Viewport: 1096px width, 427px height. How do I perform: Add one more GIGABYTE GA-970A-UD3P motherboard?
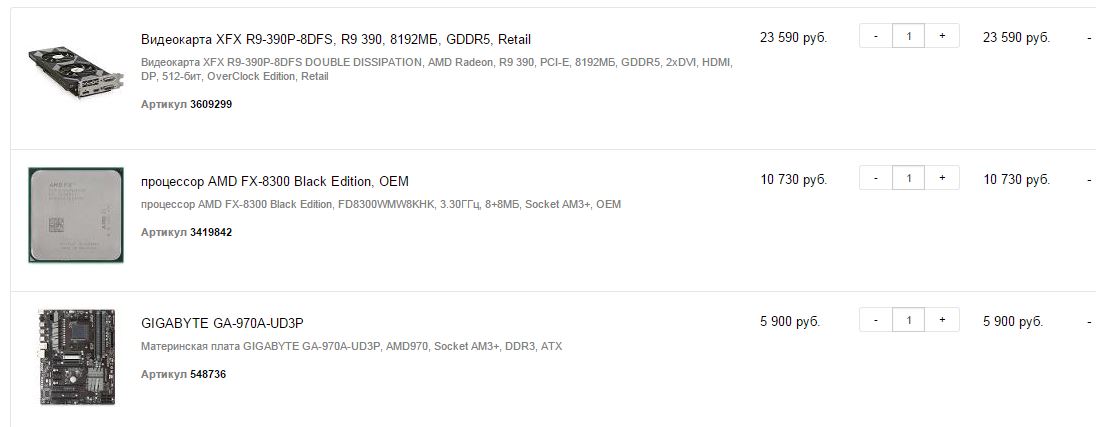(x=942, y=321)
